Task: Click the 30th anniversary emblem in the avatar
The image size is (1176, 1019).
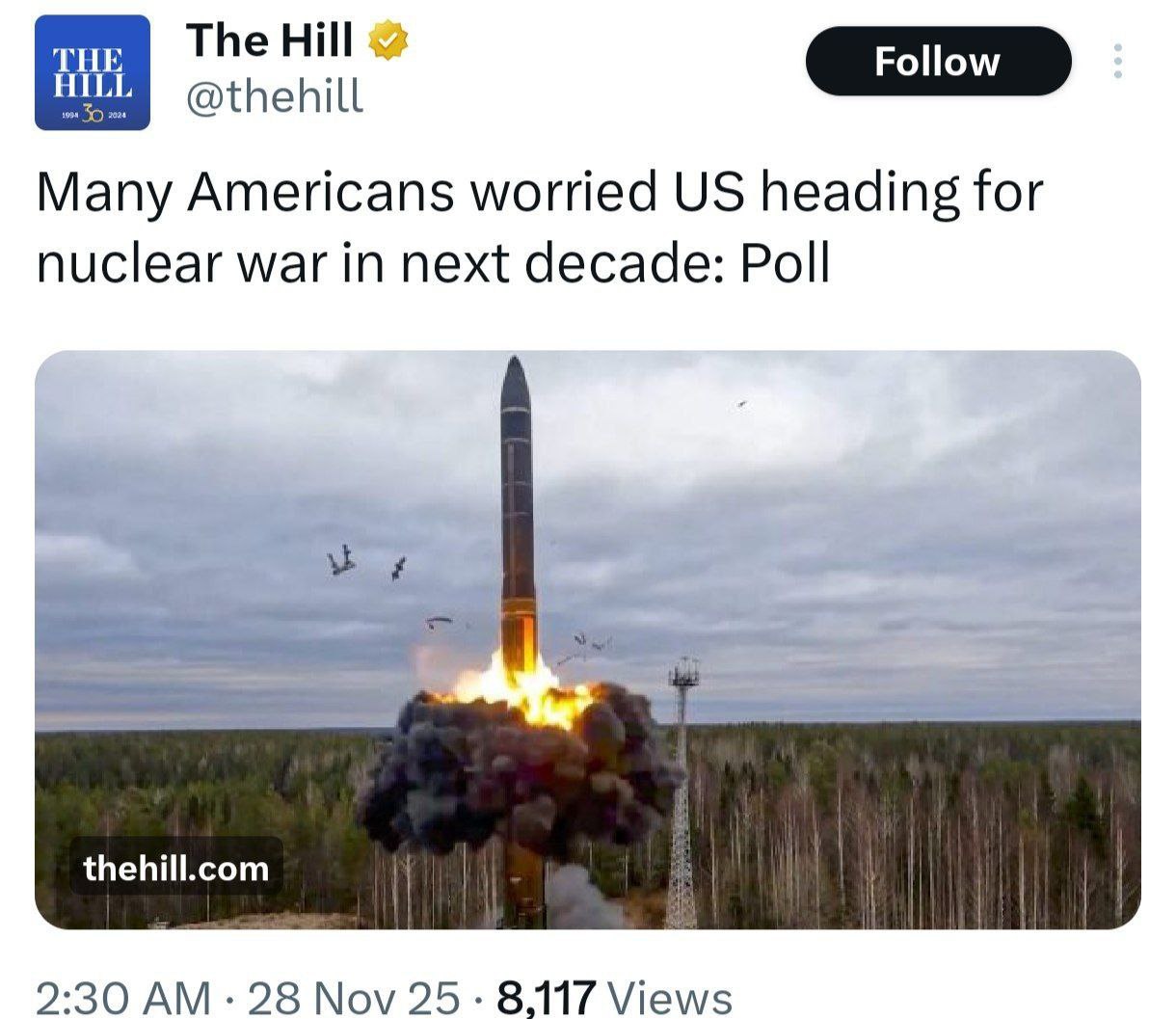Action: (93, 115)
